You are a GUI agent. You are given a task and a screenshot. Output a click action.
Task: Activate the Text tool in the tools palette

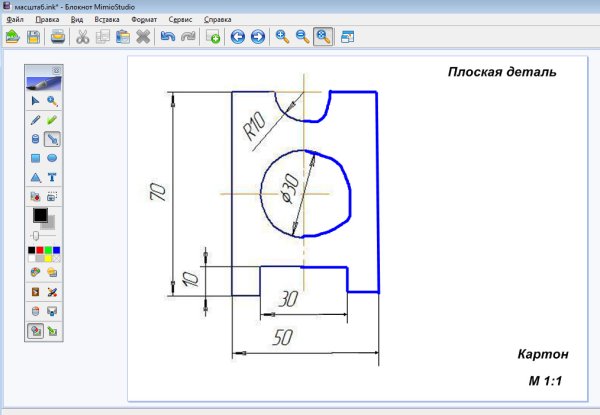(52, 177)
